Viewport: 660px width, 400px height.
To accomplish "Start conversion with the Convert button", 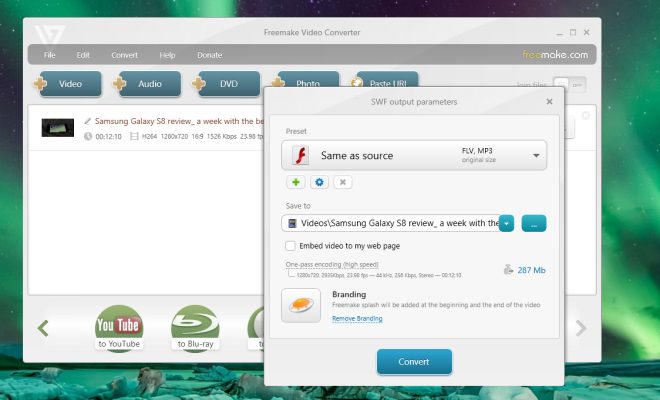I will click(414, 362).
